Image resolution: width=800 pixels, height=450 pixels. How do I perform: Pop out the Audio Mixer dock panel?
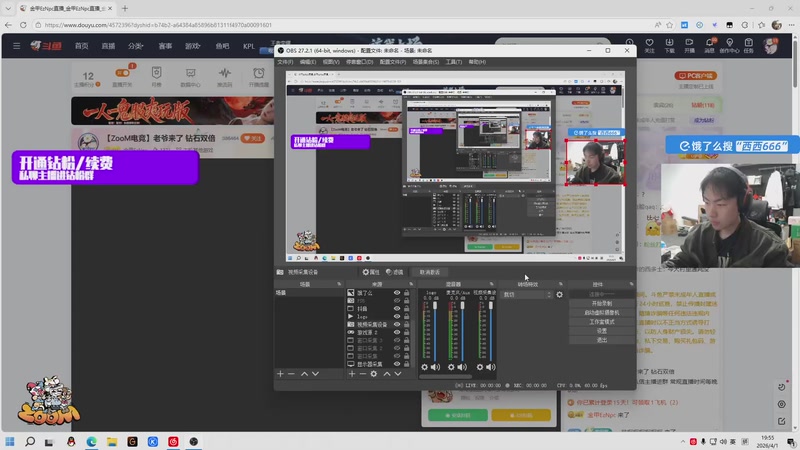[x=492, y=284]
